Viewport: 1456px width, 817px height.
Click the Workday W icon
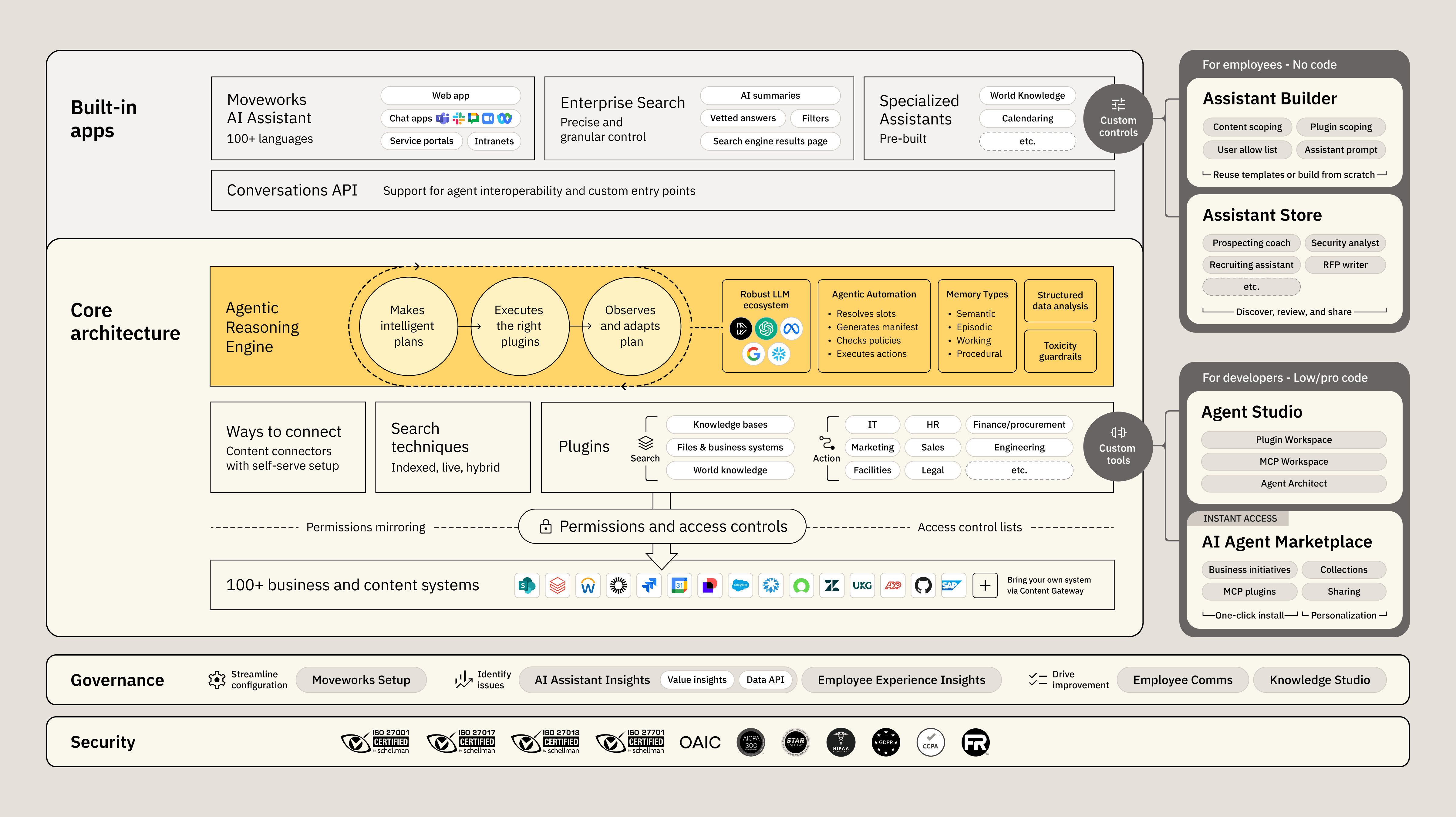pyautogui.click(x=588, y=585)
